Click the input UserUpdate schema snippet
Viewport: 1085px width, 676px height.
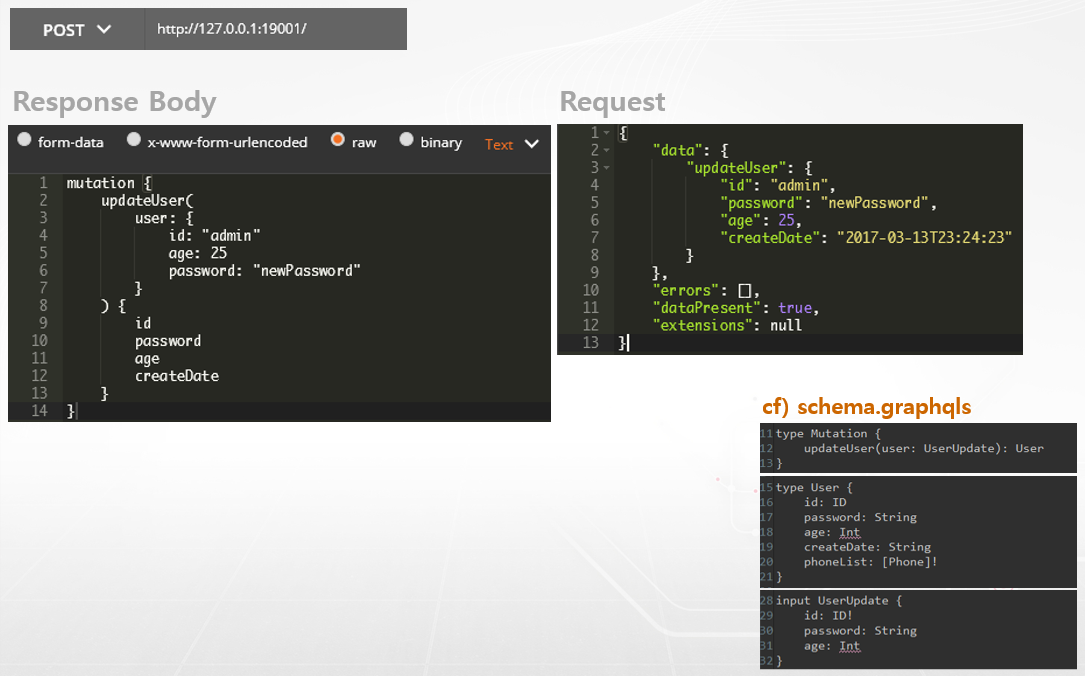pos(918,630)
